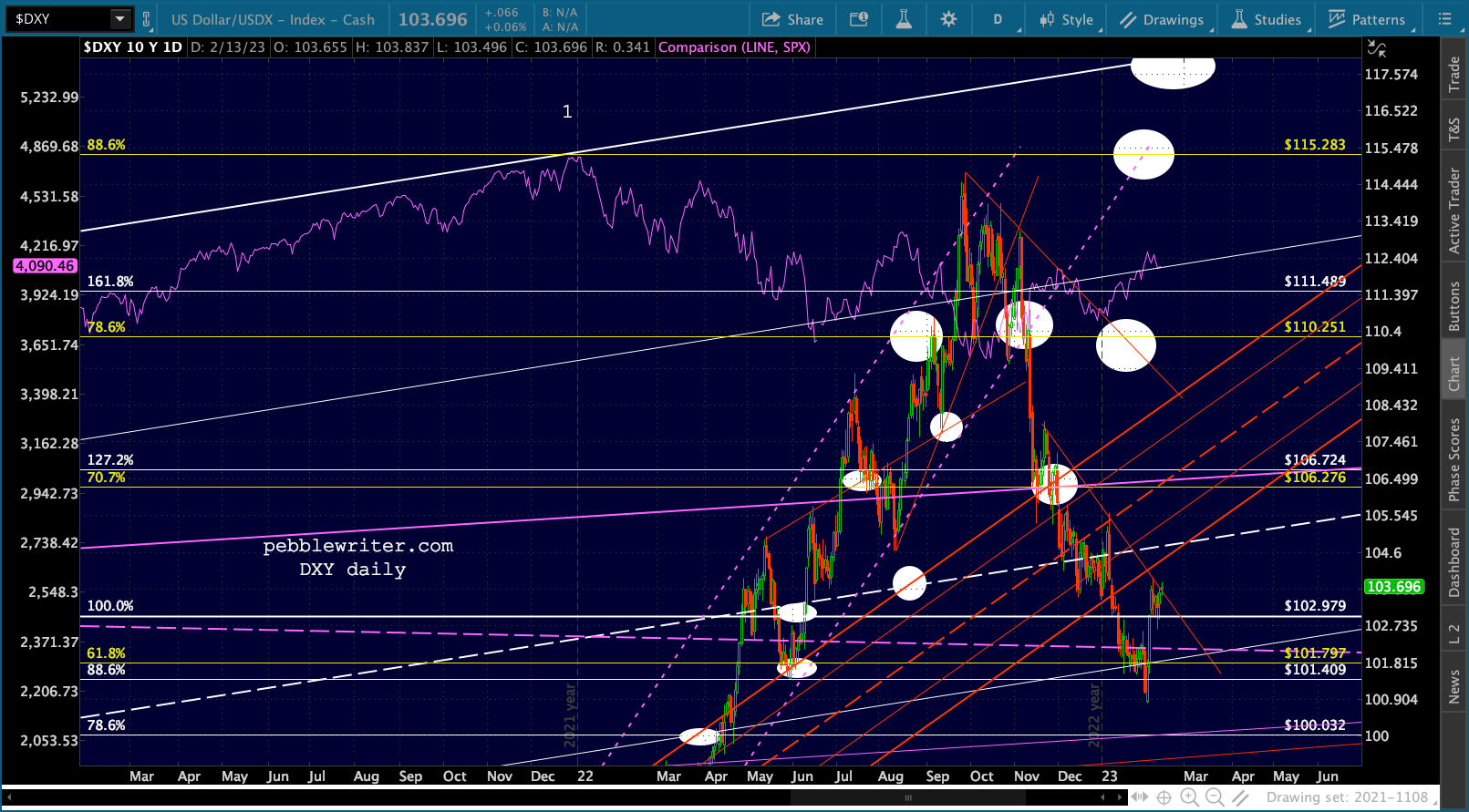Viewport: 1469px width, 812px height.
Task: Click the $115.283 Fibonacci level label
Action: pyautogui.click(x=1315, y=144)
